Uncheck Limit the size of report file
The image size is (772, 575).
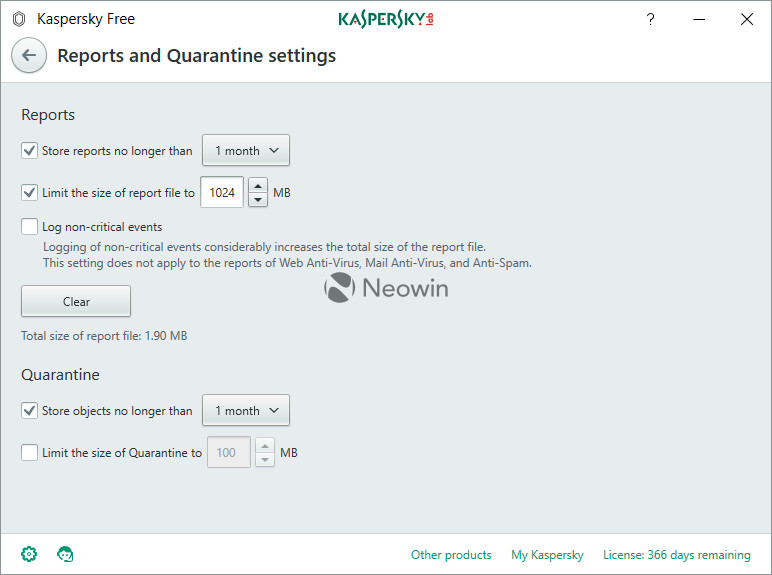30,192
